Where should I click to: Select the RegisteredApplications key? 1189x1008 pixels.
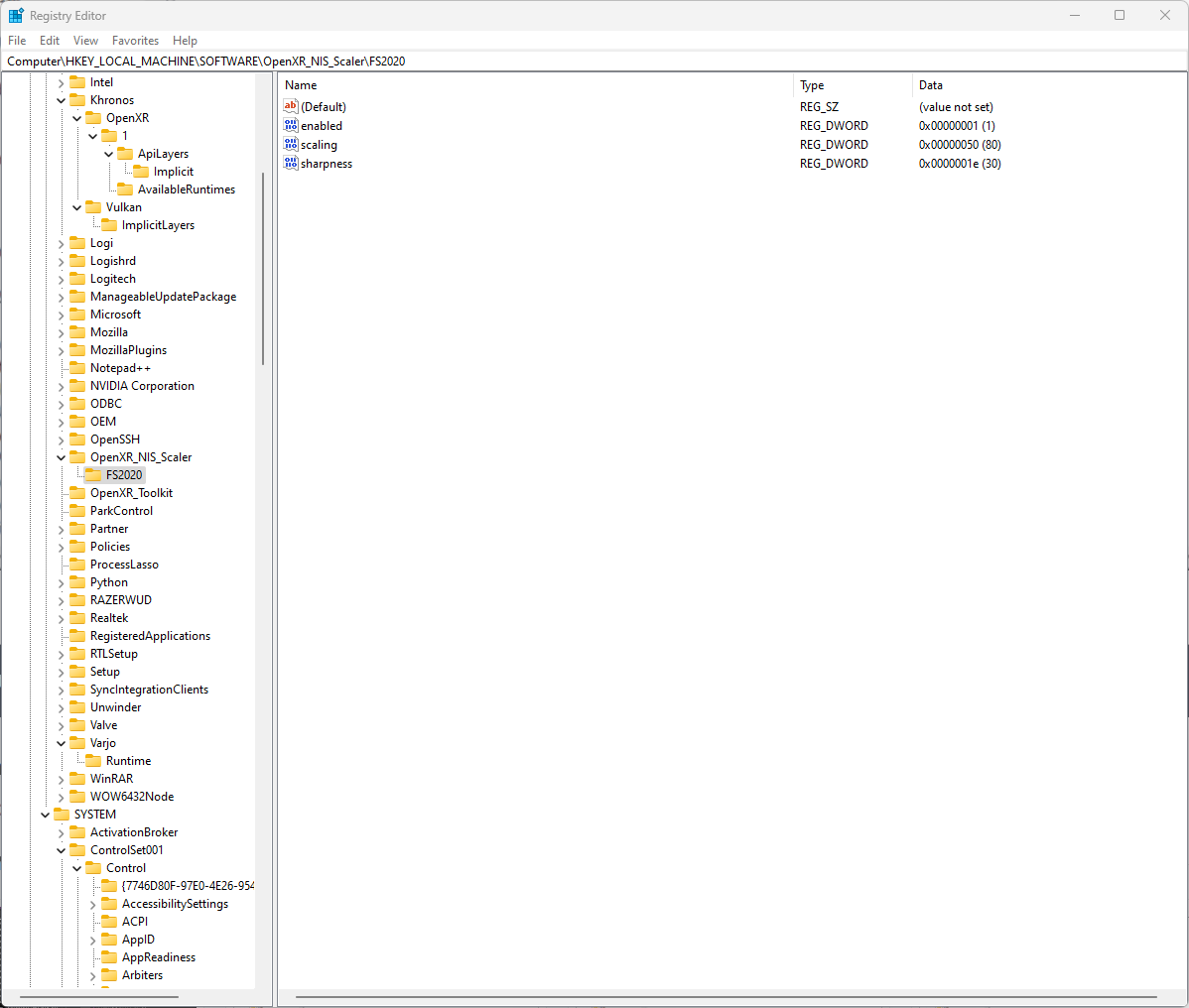pos(150,636)
